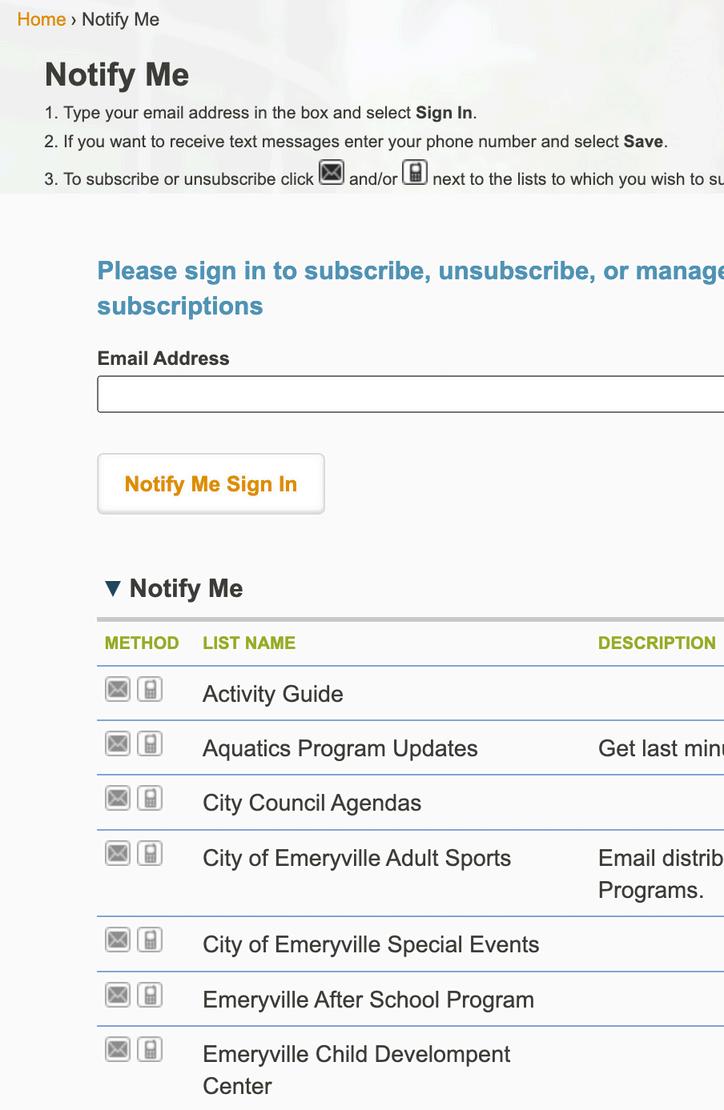Email subscribe to Emeryville After School Program

[x=118, y=995]
